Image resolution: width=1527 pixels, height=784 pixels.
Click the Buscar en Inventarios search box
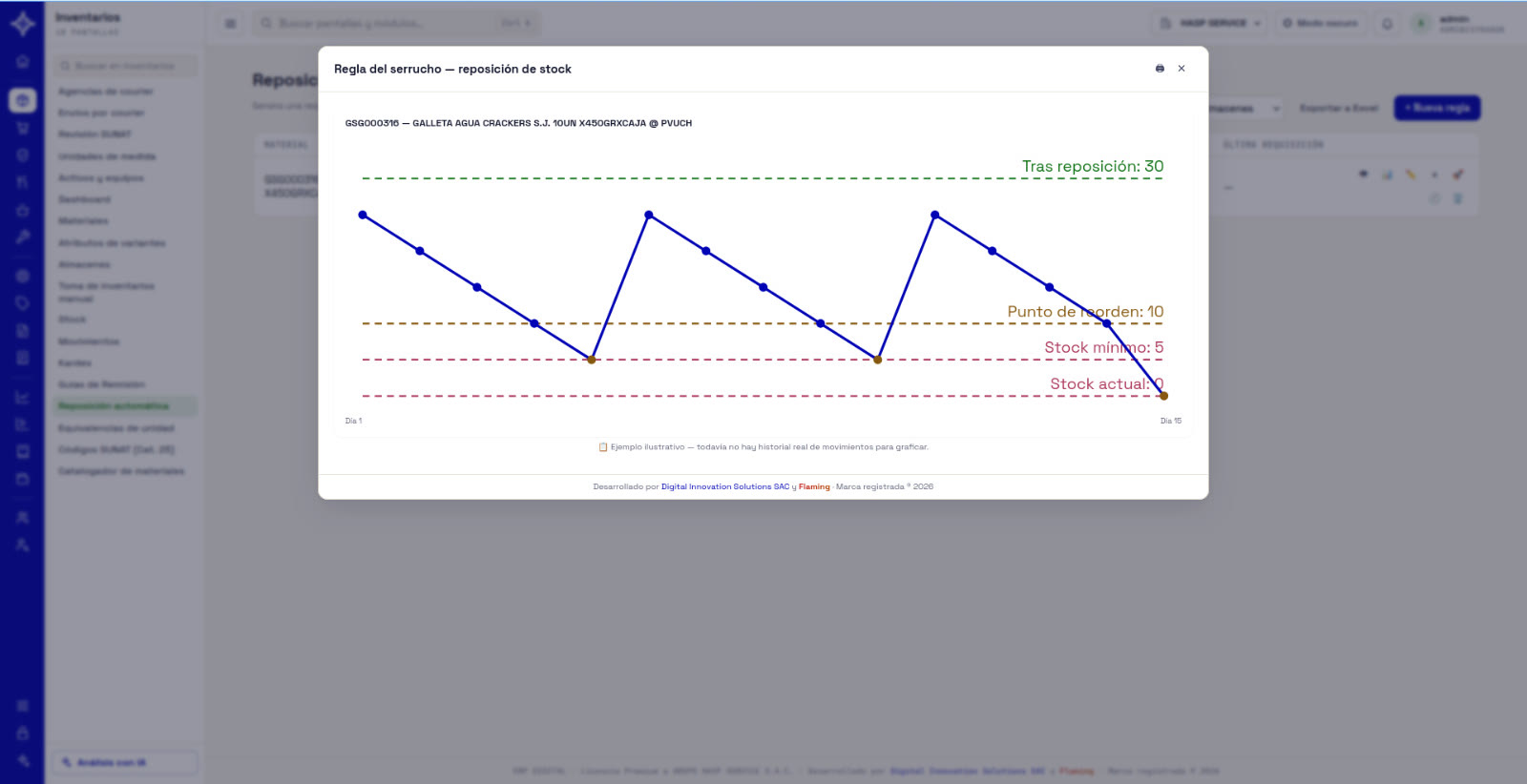125,66
